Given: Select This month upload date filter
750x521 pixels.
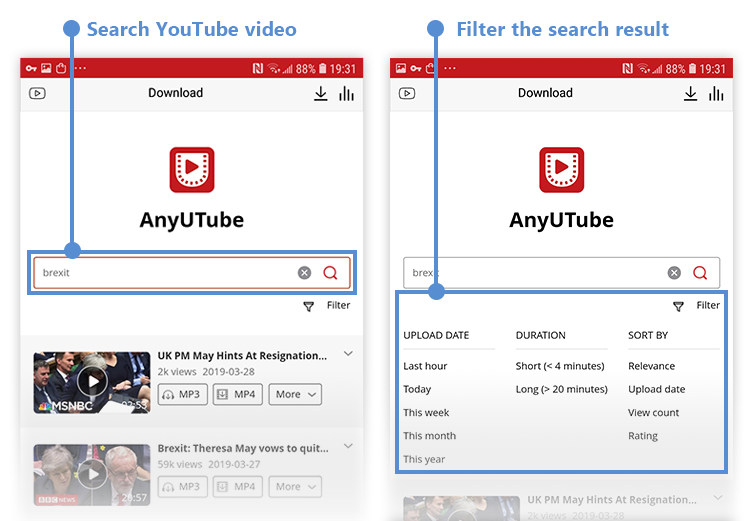Looking at the screenshot, I should [430, 436].
